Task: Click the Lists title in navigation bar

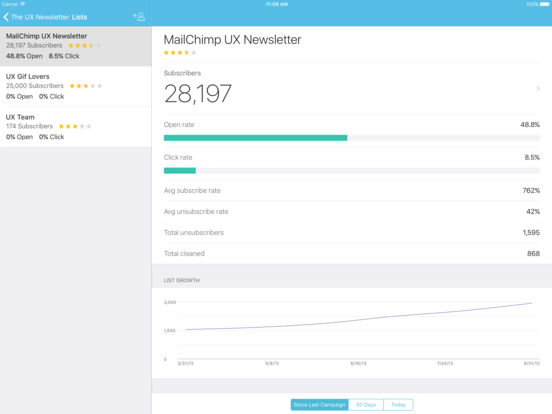Action: 79,17
